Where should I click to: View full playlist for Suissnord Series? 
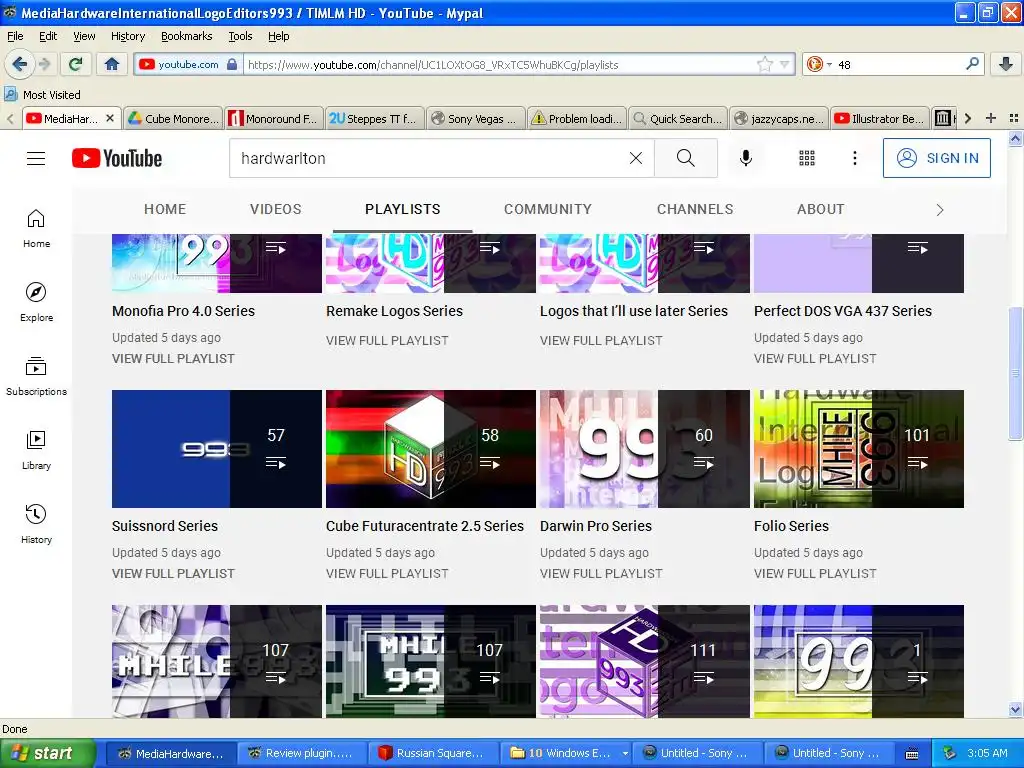click(x=173, y=573)
